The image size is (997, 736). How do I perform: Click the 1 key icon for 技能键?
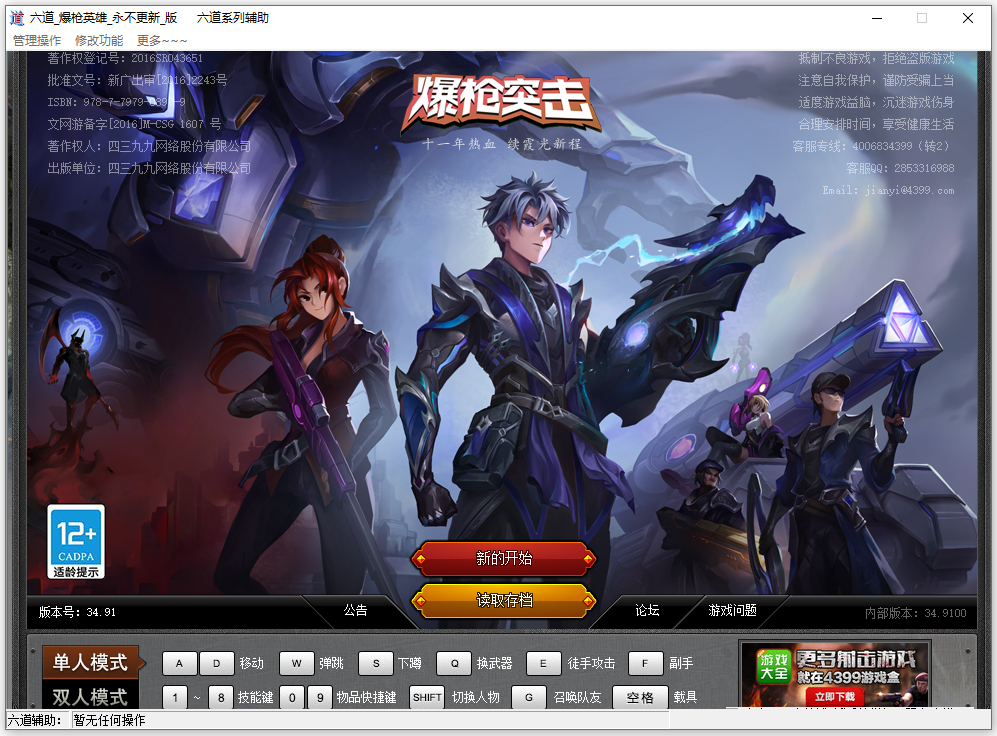[175, 697]
